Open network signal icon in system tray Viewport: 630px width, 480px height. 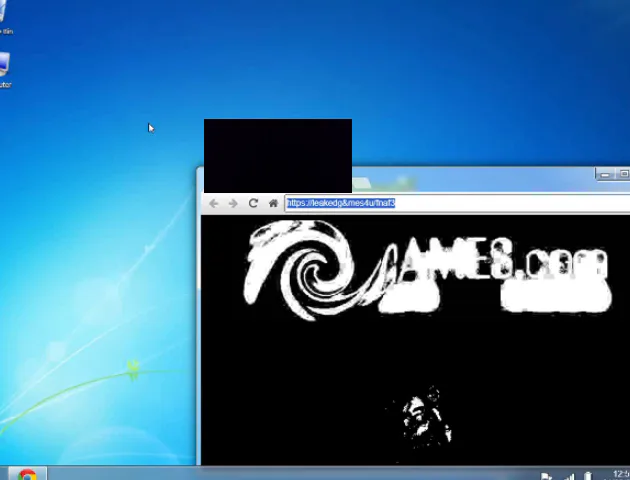pyautogui.click(x=569, y=477)
